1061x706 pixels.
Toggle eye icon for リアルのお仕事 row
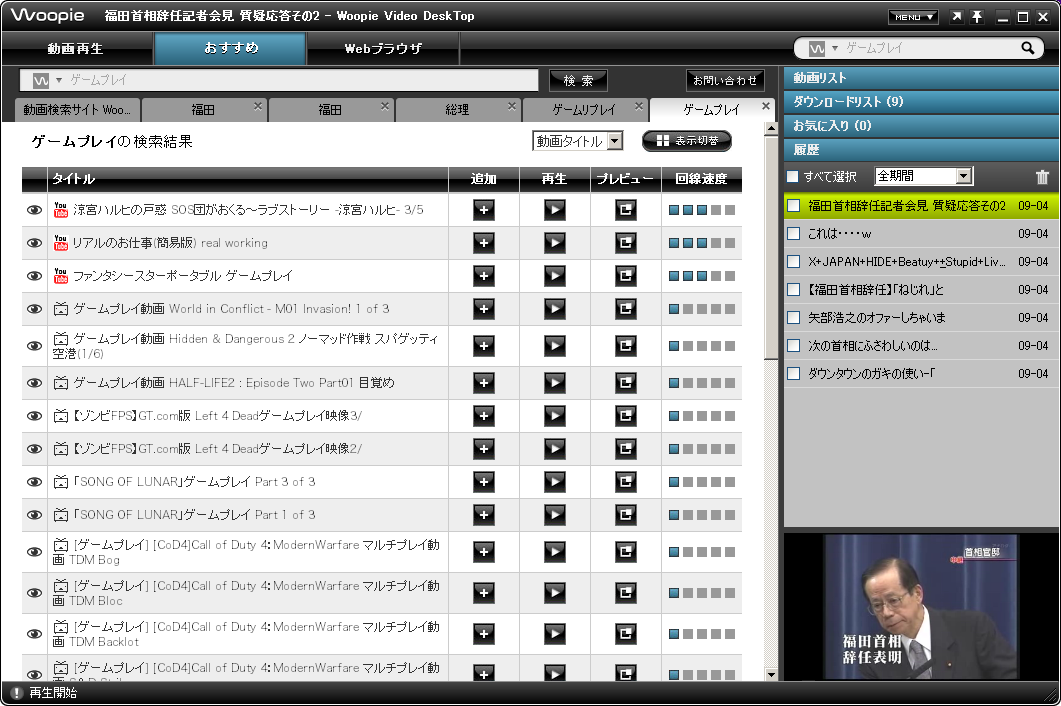tap(34, 243)
